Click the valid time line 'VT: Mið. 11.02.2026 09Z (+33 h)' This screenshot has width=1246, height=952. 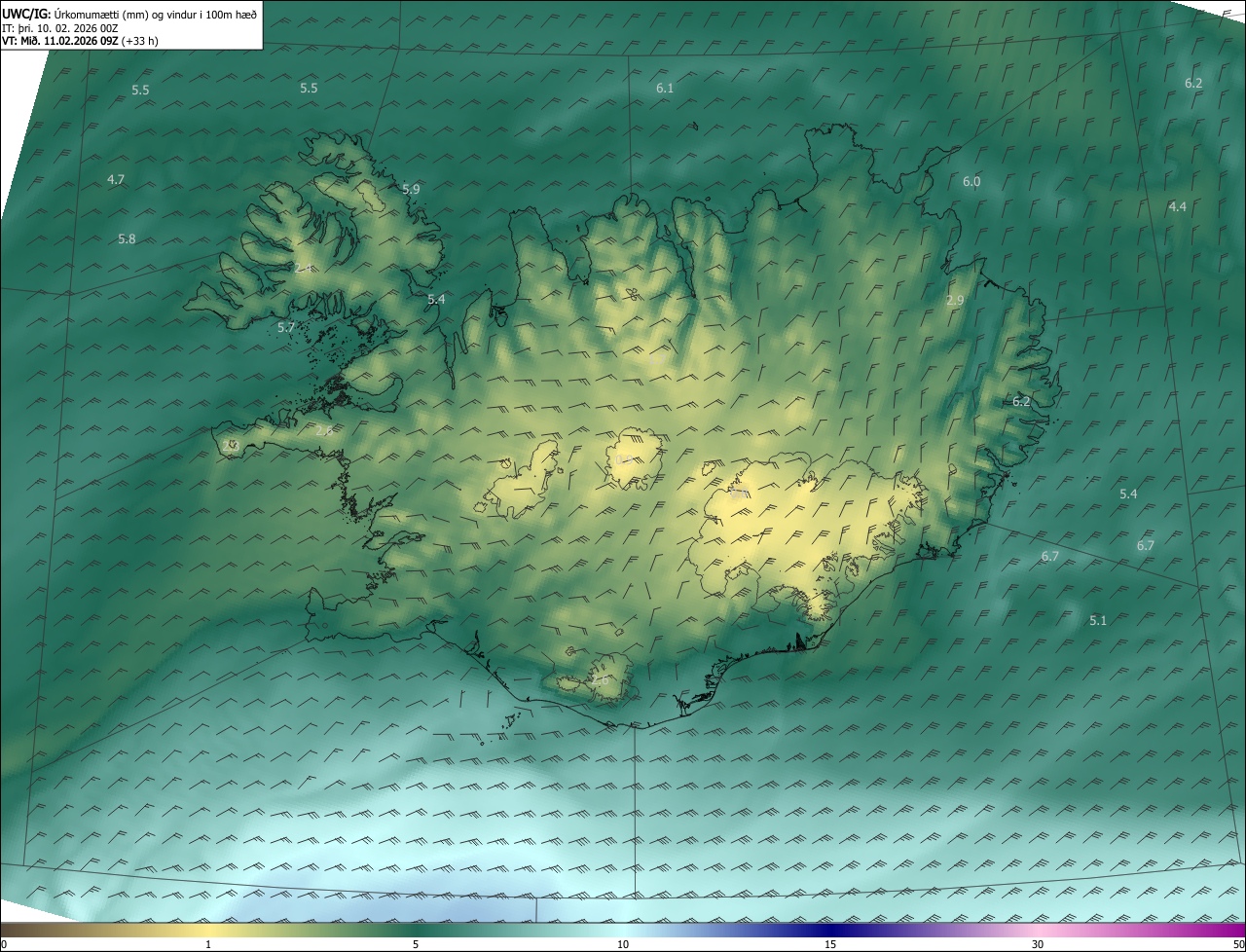pyautogui.click(x=80, y=41)
